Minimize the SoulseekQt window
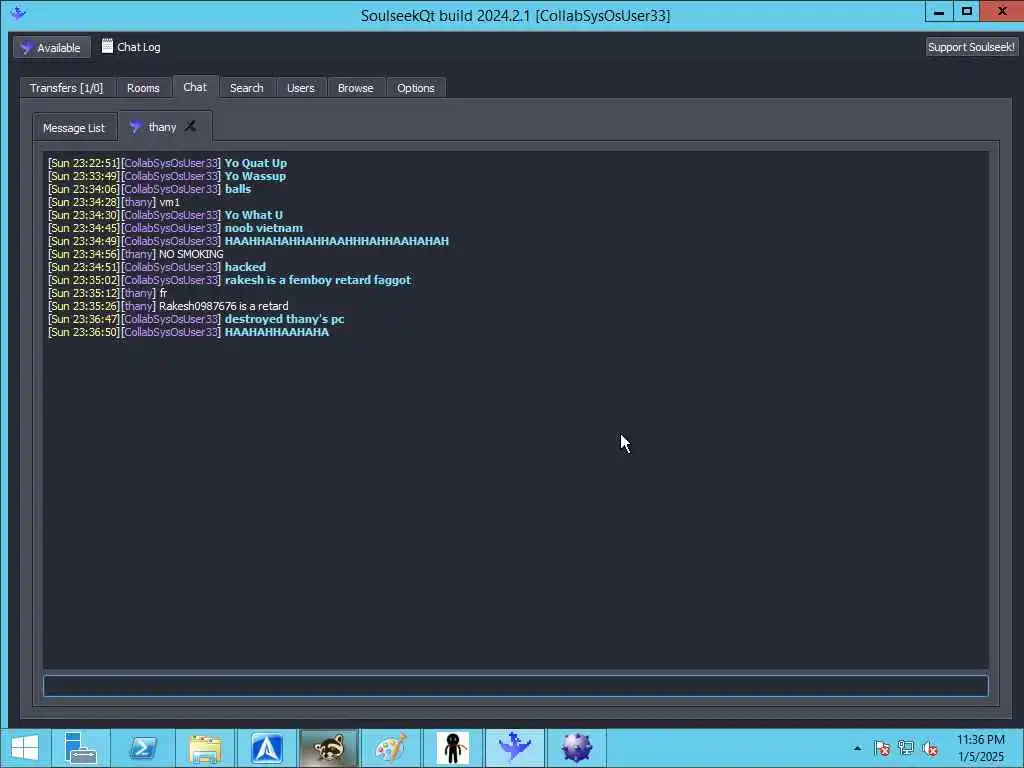Viewport: 1024px width, 768px height. 940,12
